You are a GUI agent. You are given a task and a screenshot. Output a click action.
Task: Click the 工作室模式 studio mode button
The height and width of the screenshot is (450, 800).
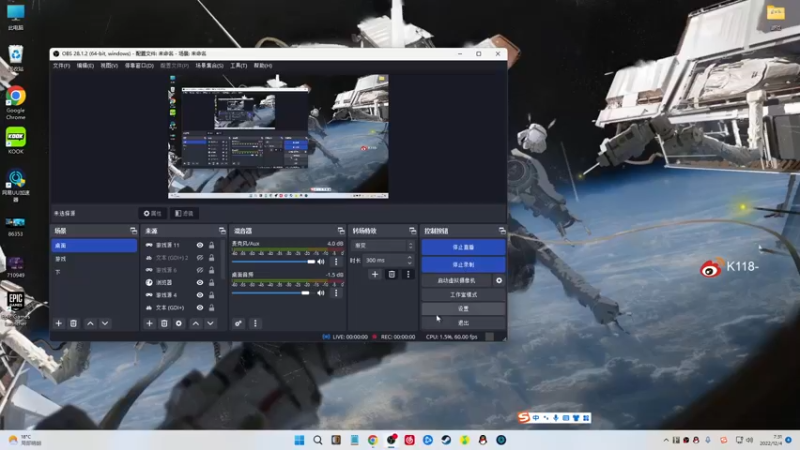(463, 295)
